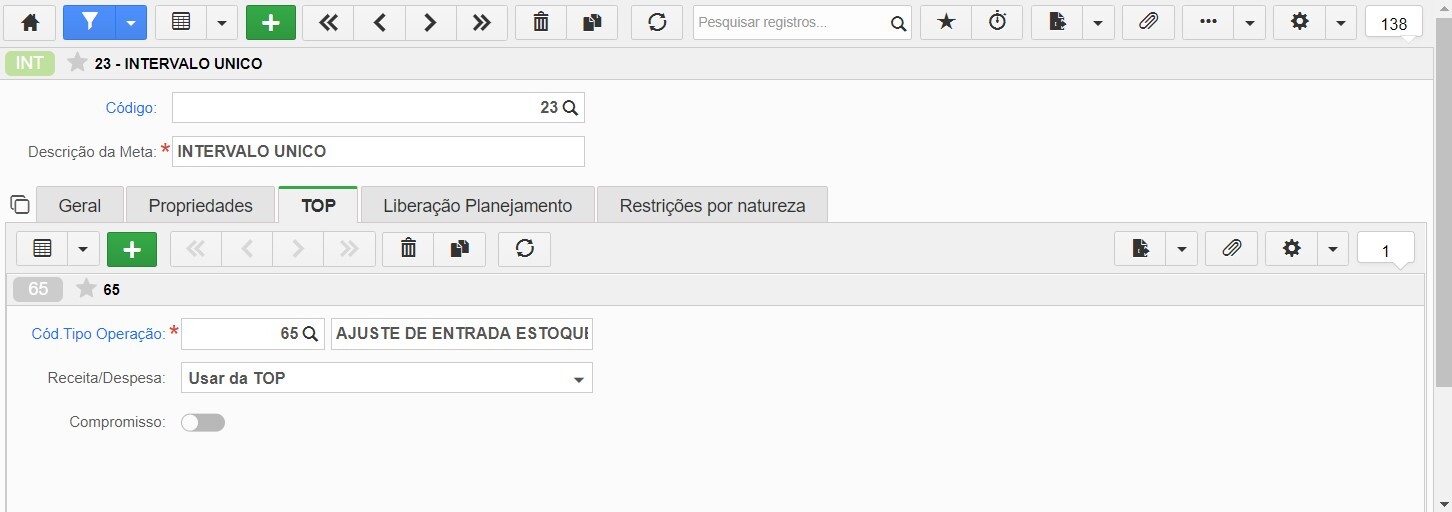Open the more options ellipsis button
1452x512 pixels.
[1208, 22]
